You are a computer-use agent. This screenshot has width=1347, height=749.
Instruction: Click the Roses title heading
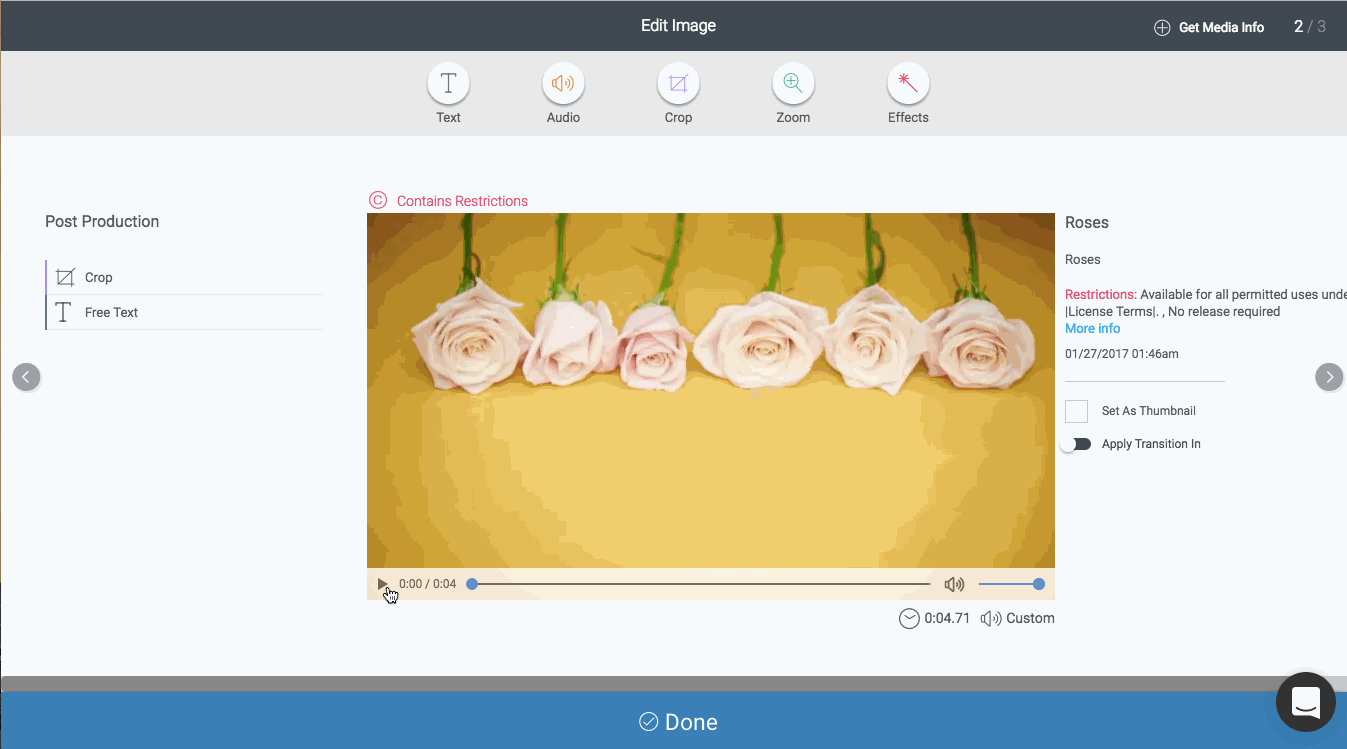click(x=1087, y=222)
